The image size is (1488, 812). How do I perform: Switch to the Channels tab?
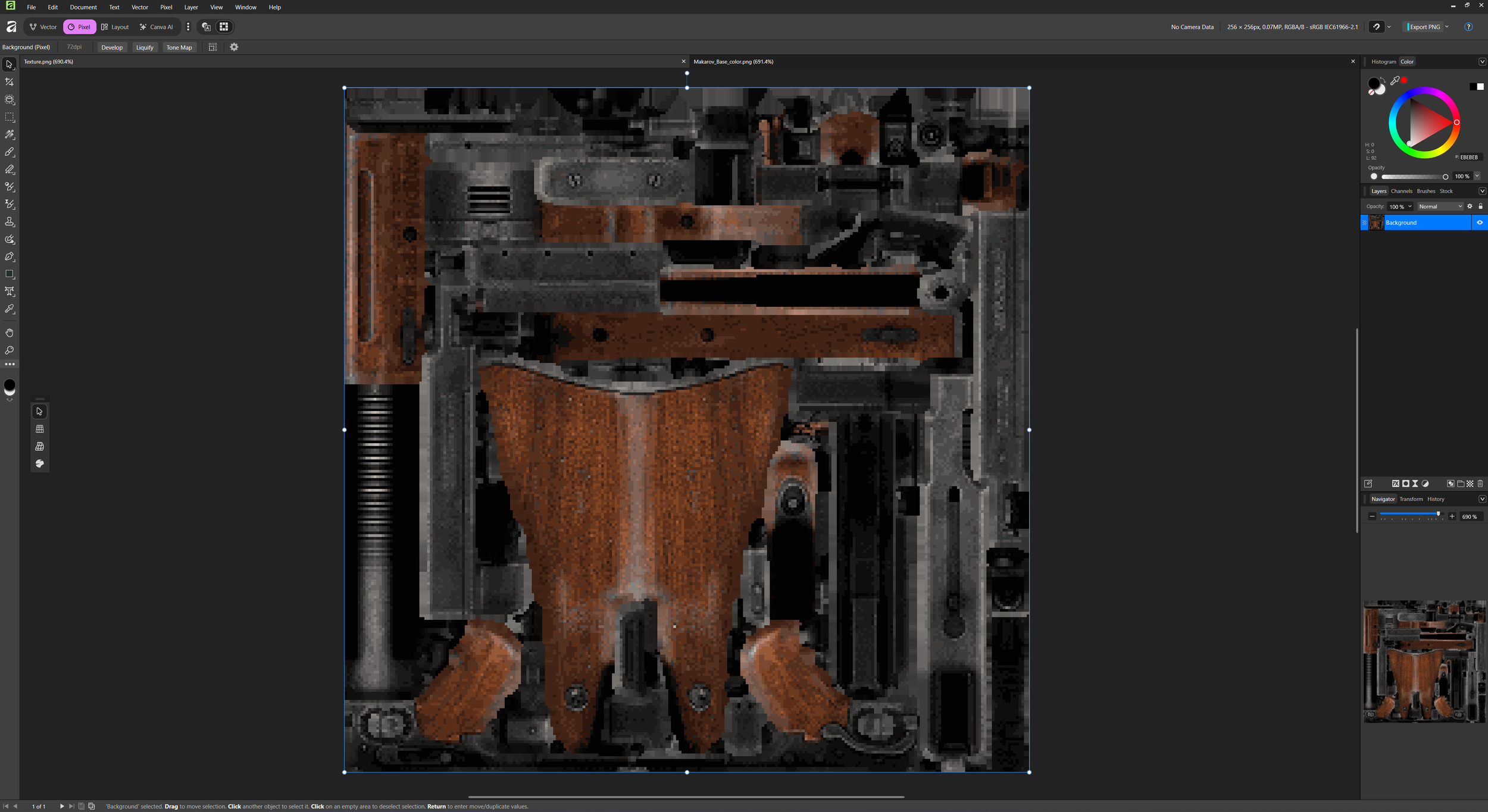1401,191
